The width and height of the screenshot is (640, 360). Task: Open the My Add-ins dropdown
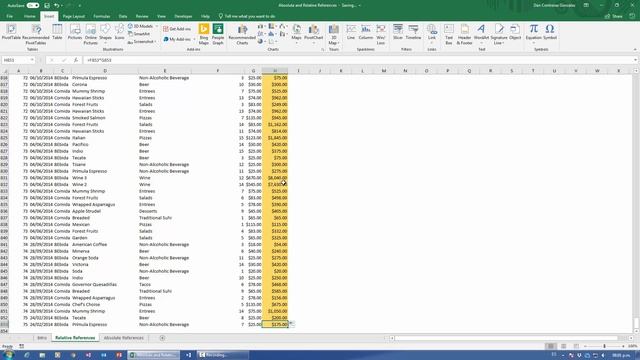point(194,40)
